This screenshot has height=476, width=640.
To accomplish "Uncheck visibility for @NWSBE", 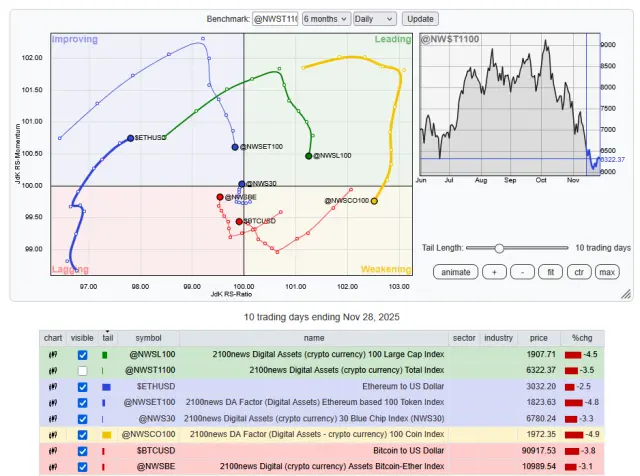I will coord(82,467).
